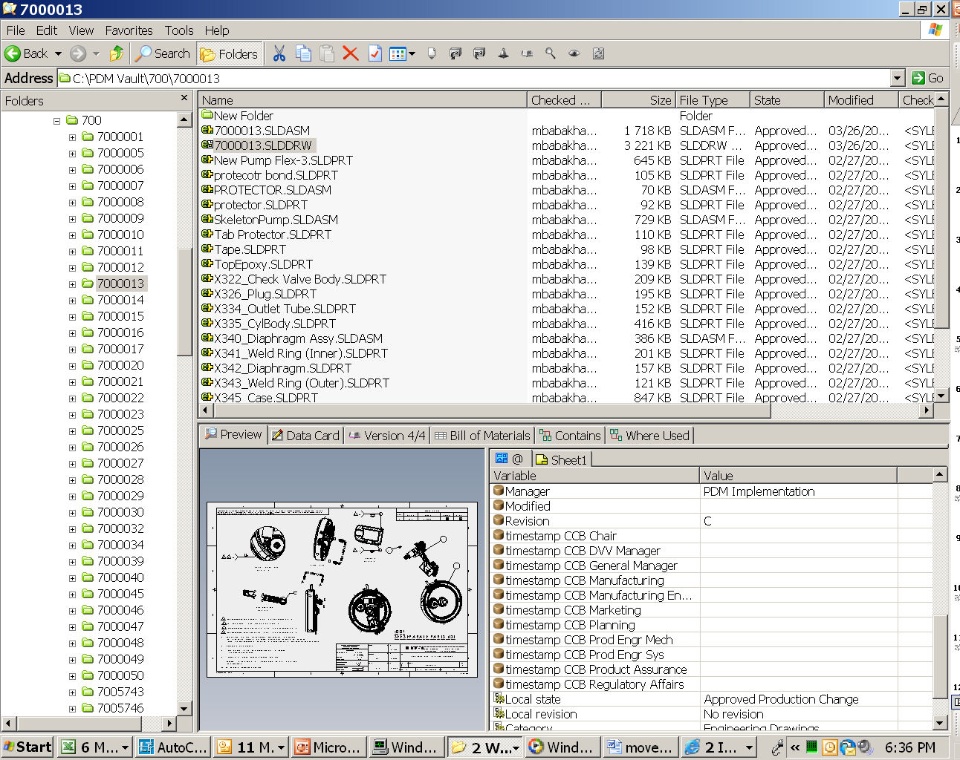Viewport: 960px width, 760px height.
Task: Click the drawing preview thumbnail
Action: pyautogui.click(x=342, y=590)
